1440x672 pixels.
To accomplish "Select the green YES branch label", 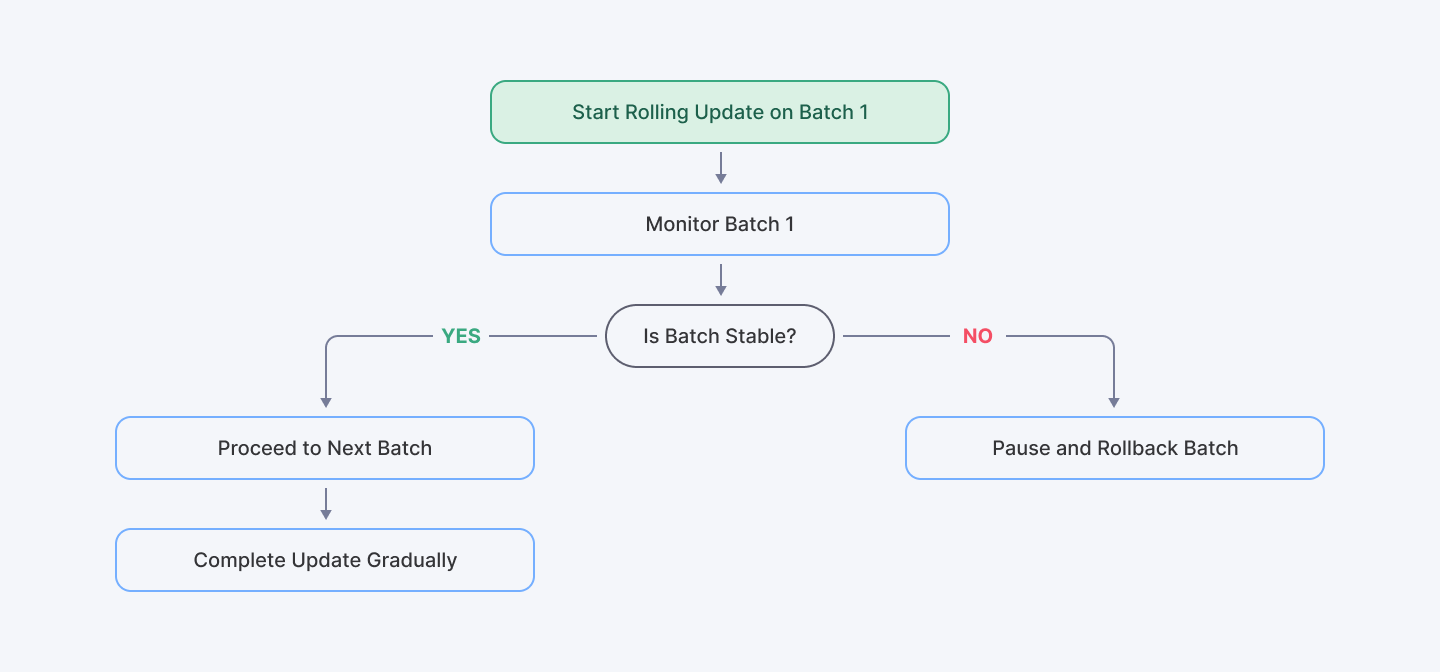I will click(x=461, y=336).
